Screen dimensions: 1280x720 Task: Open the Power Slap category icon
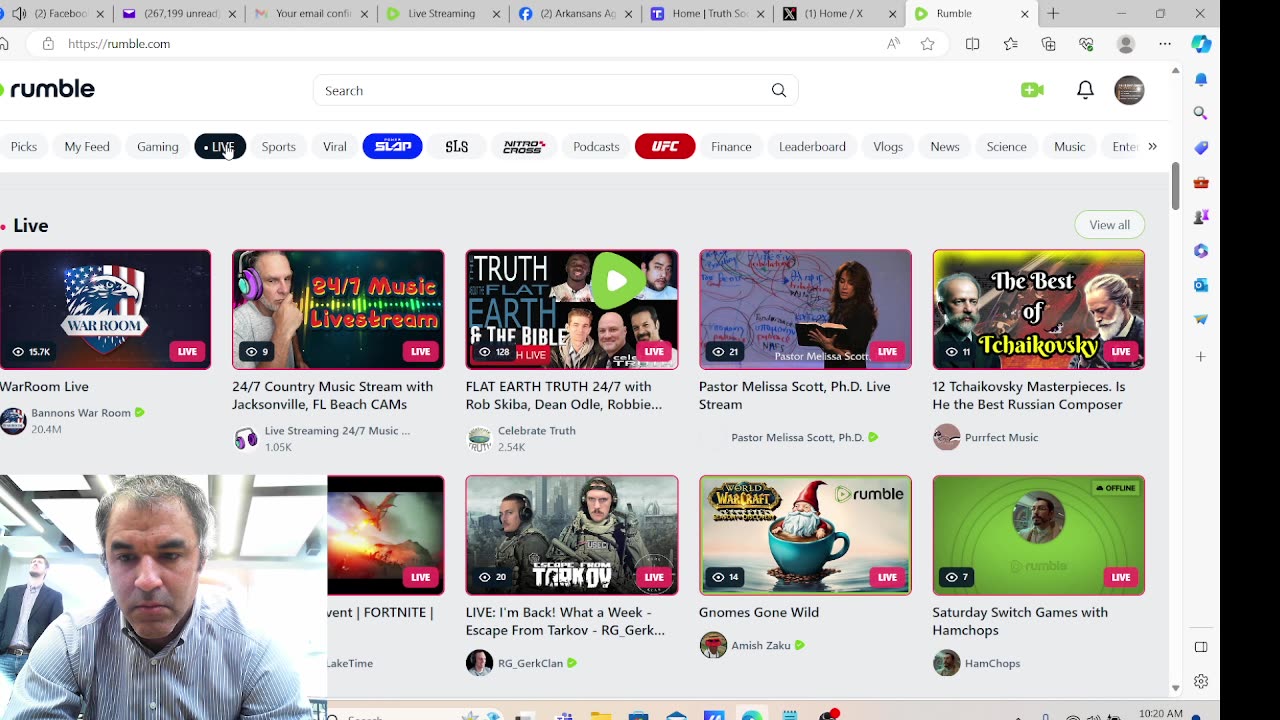pyautogui.click(x=392, y=146)
